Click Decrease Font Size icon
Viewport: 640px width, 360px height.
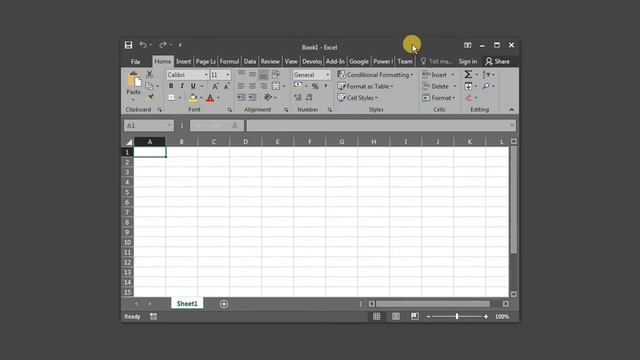(x=227, y=86)
